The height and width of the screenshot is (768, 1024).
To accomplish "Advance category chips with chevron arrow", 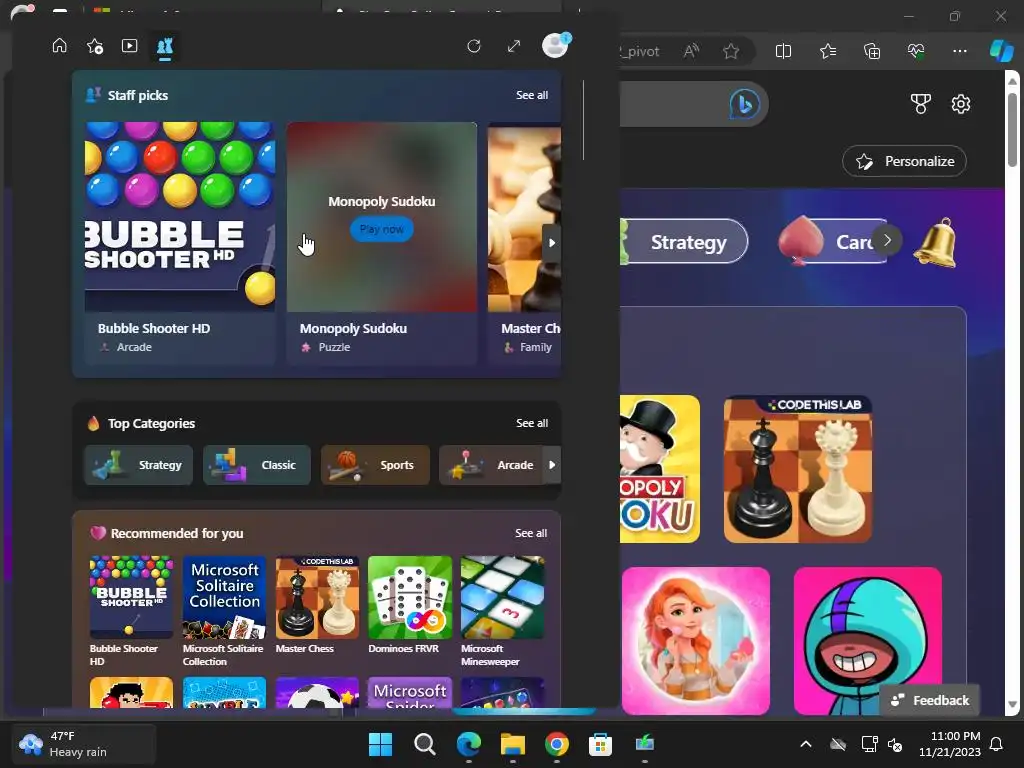I will 888,240.
